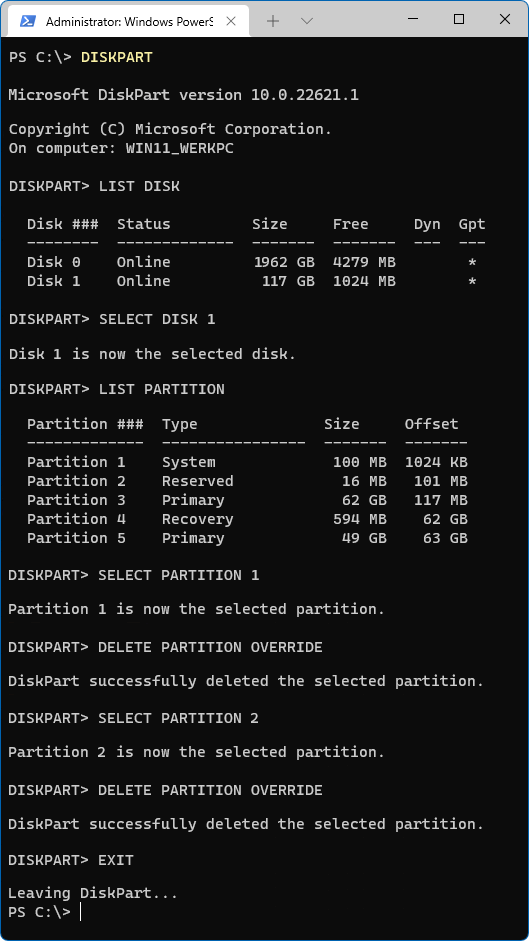
Task: Minimize the terminal window
Action: 413,19
